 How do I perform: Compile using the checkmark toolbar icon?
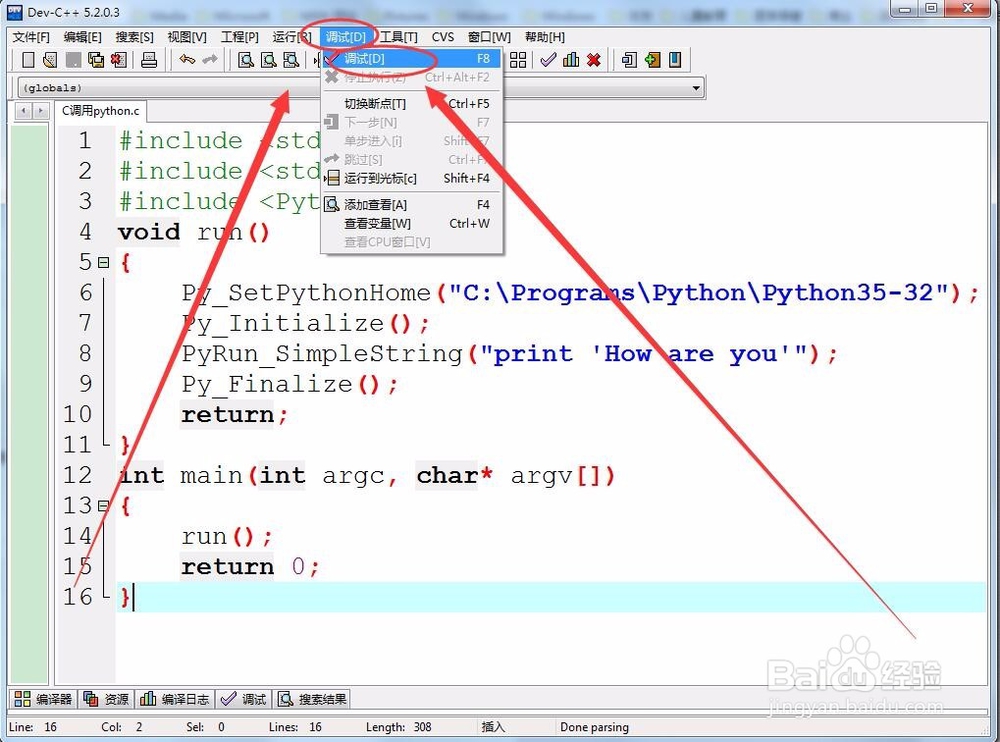click(x=548, y=60)
